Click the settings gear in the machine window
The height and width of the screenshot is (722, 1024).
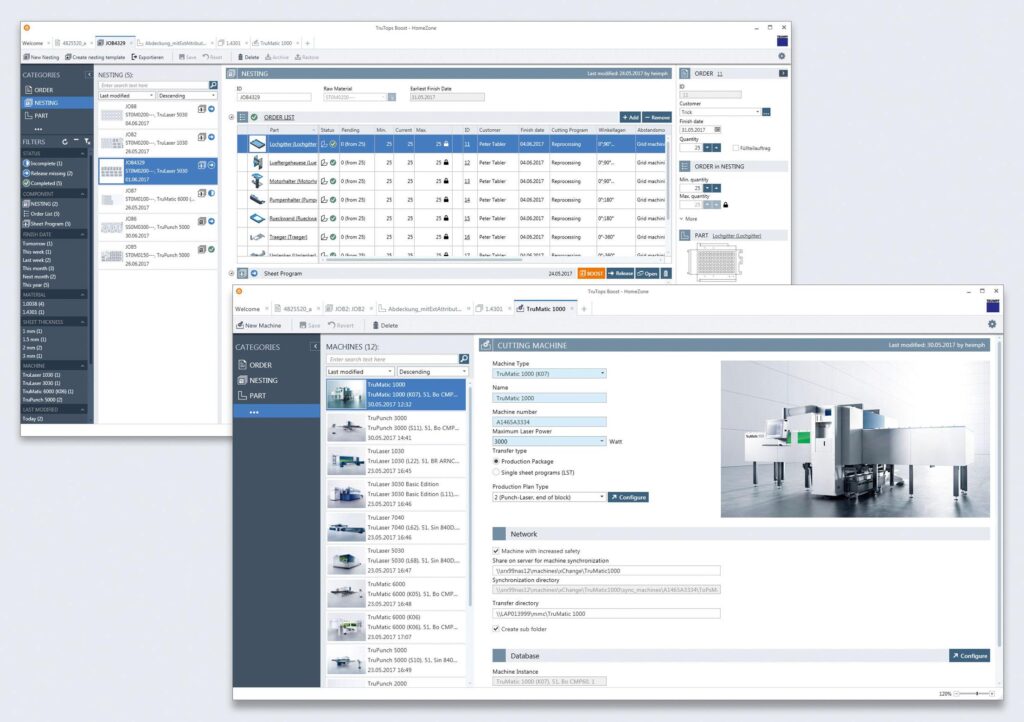click(x=991, y=325)
